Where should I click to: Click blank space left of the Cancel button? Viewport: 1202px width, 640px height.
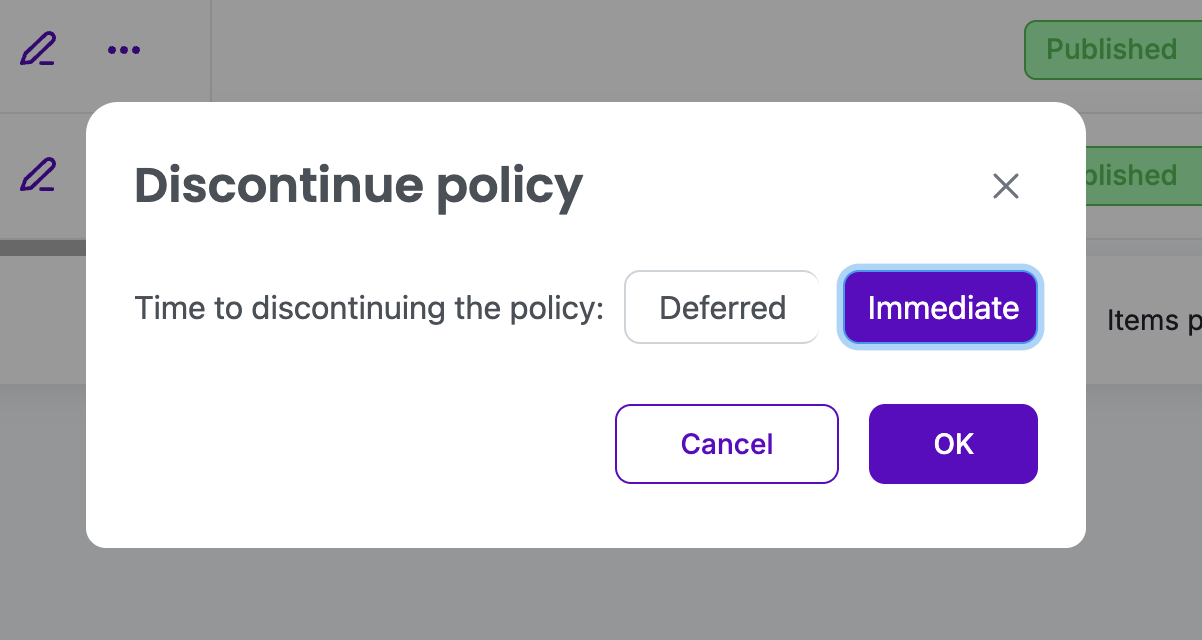coord(350,444)
